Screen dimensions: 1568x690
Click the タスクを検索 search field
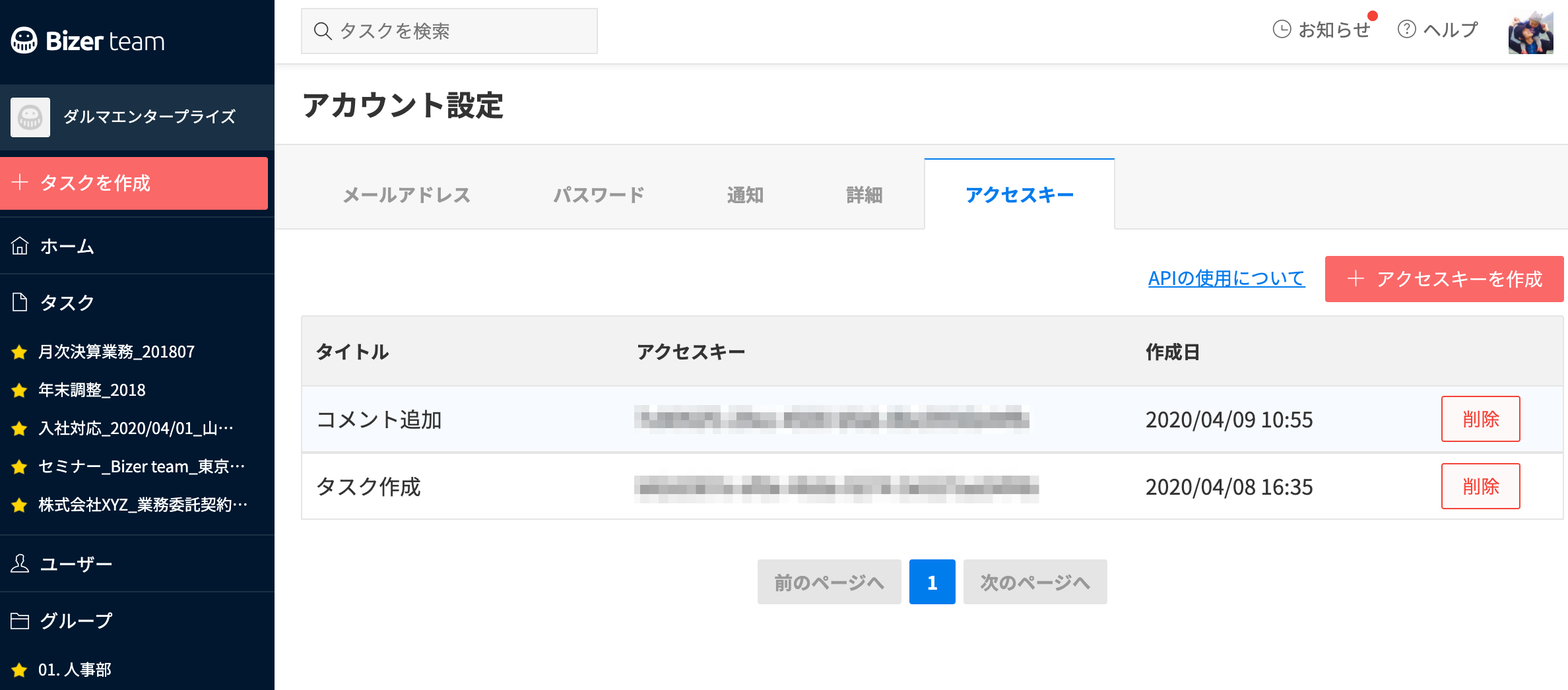click(x=449, y=31)
